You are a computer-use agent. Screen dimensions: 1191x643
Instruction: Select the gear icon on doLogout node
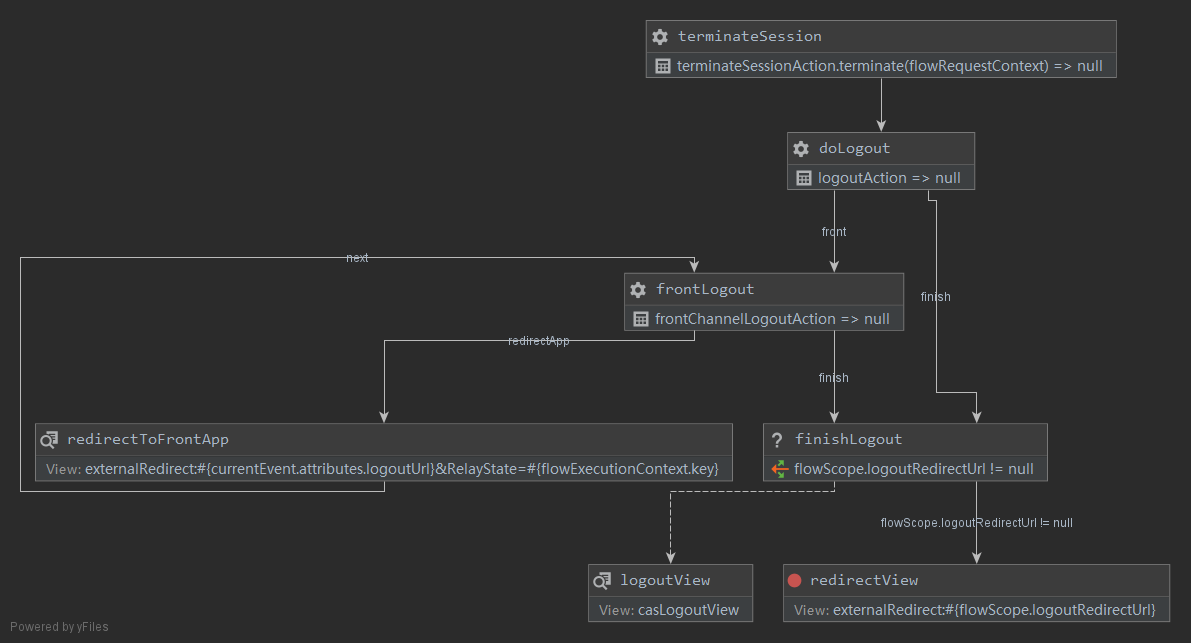[x=801, y=148]
